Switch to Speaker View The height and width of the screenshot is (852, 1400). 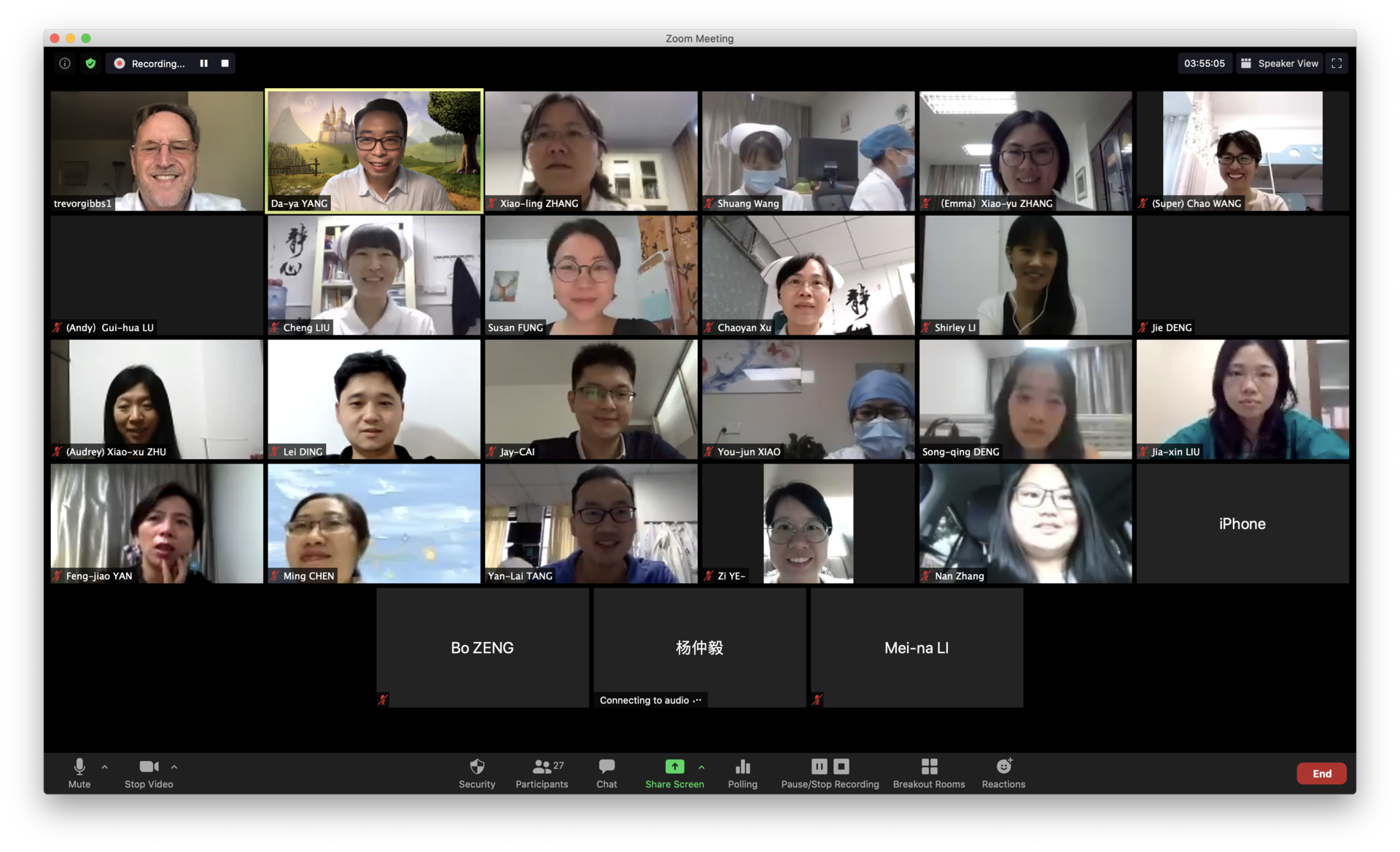click(x=1280, y=63)
